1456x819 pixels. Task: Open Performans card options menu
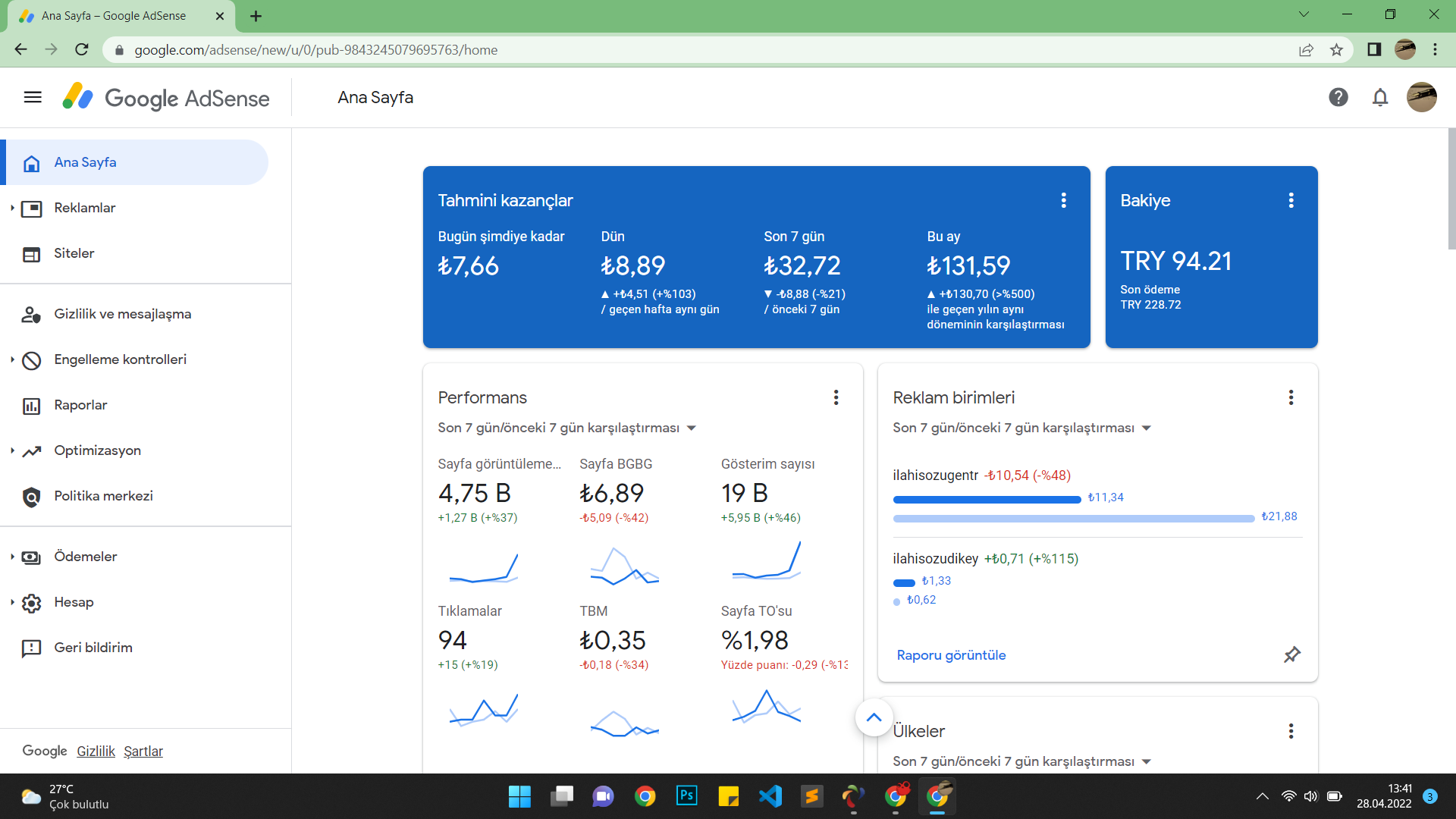(x=836, y=397)
